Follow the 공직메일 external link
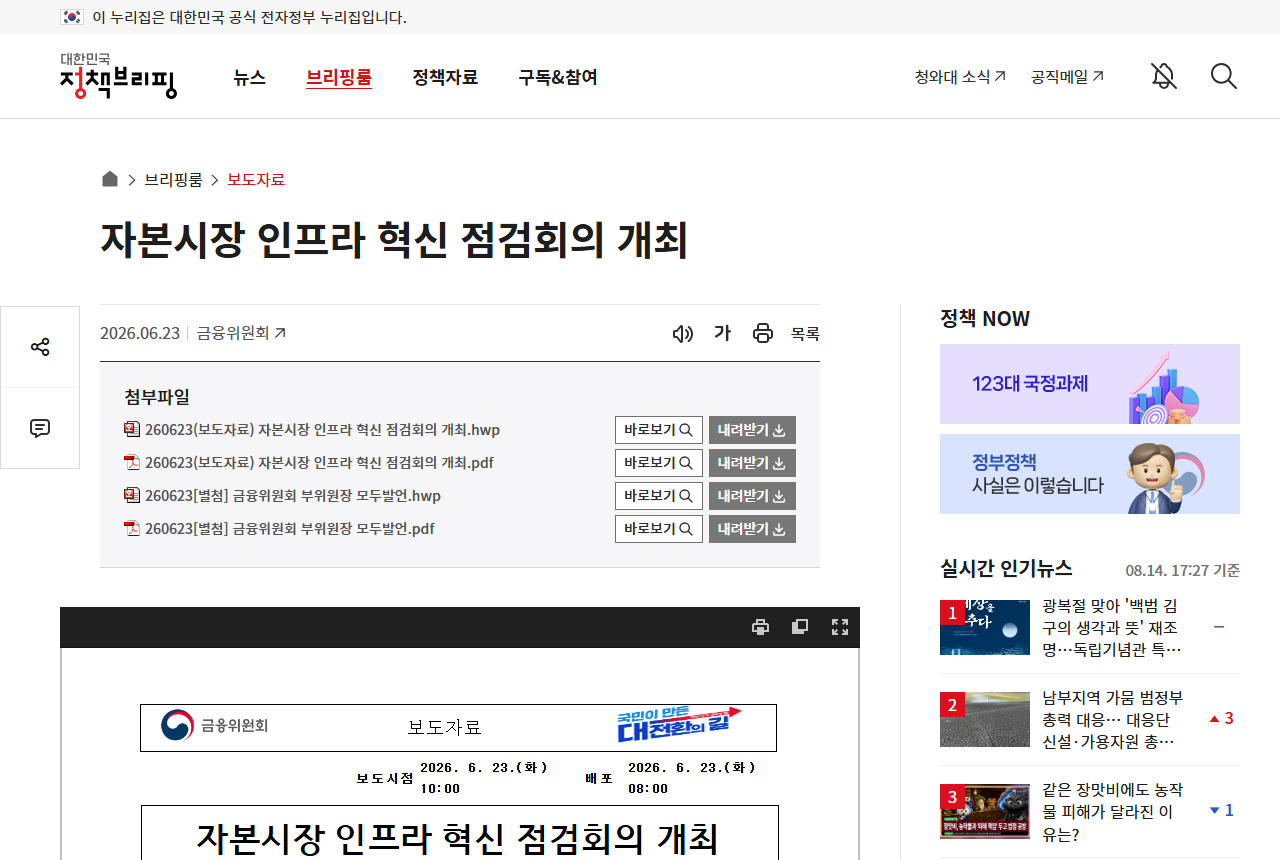The height and width of the screenshot is (860, 1280). point(1068,76)
